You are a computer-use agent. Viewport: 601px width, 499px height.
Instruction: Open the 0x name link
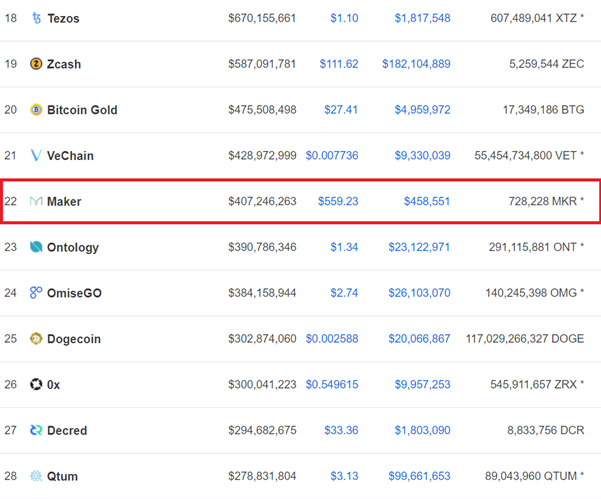point(53,384)
